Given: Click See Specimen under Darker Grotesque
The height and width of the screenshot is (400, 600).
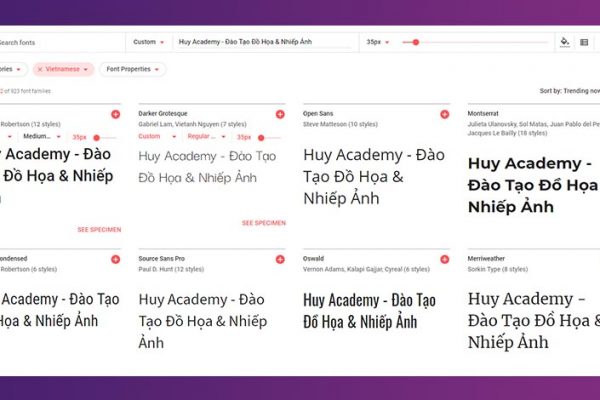Looking at the screenshot, I should (x=264, y=223).
